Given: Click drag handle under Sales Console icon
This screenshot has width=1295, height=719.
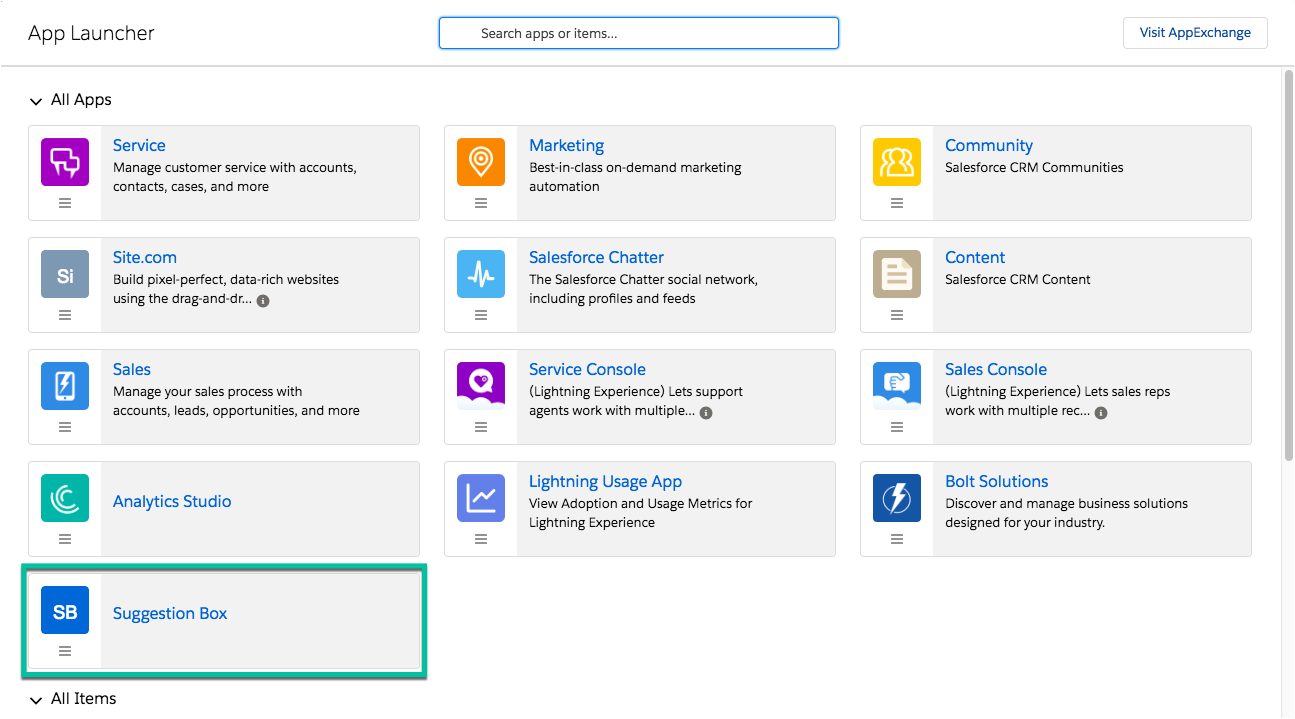Looking at the screenshot, I should coord(897,427).
